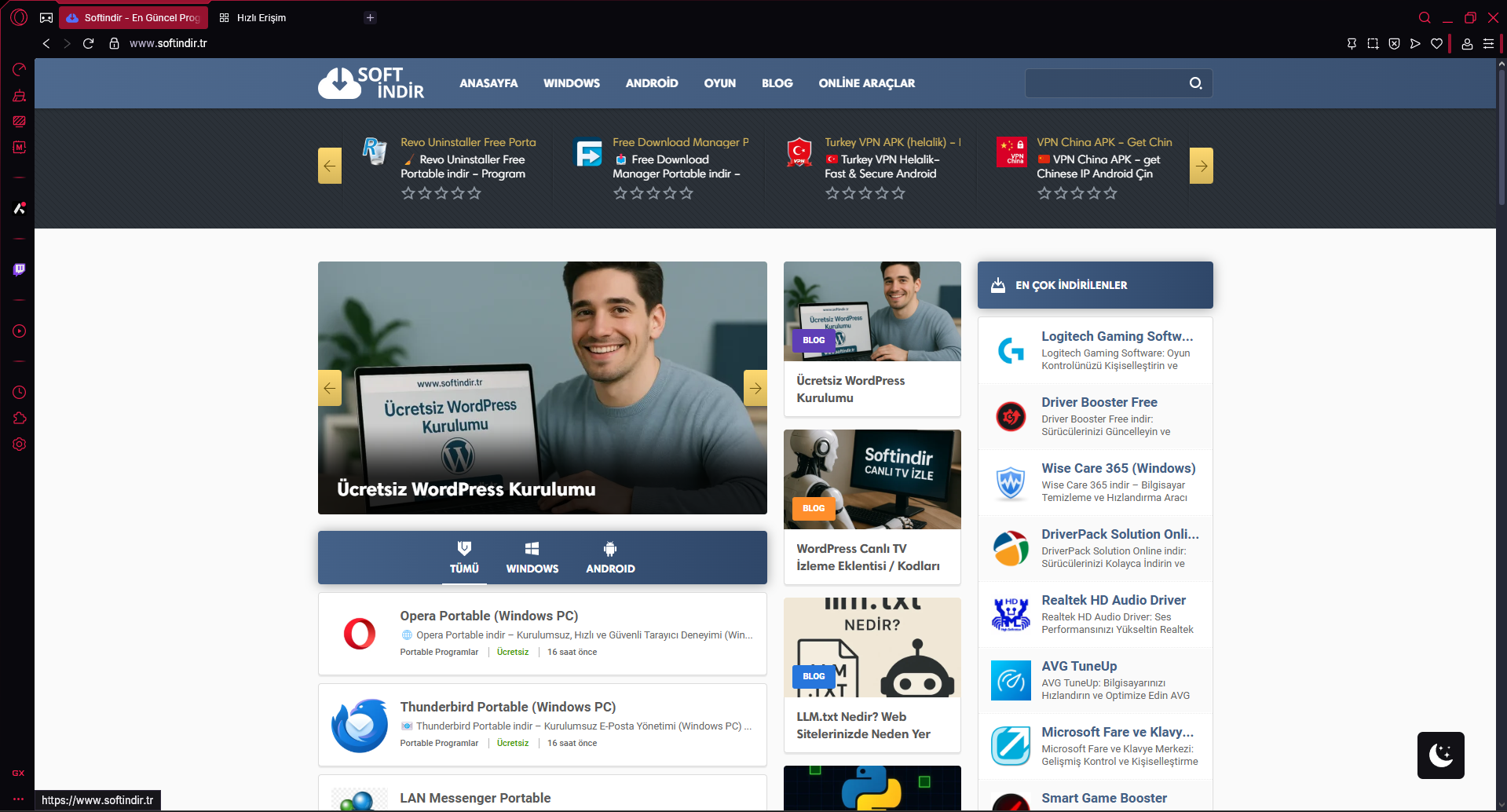Open the profile account icon
Image resolution: width=1507 pixels, height=812 pixels.
(x=1466, y=43)
